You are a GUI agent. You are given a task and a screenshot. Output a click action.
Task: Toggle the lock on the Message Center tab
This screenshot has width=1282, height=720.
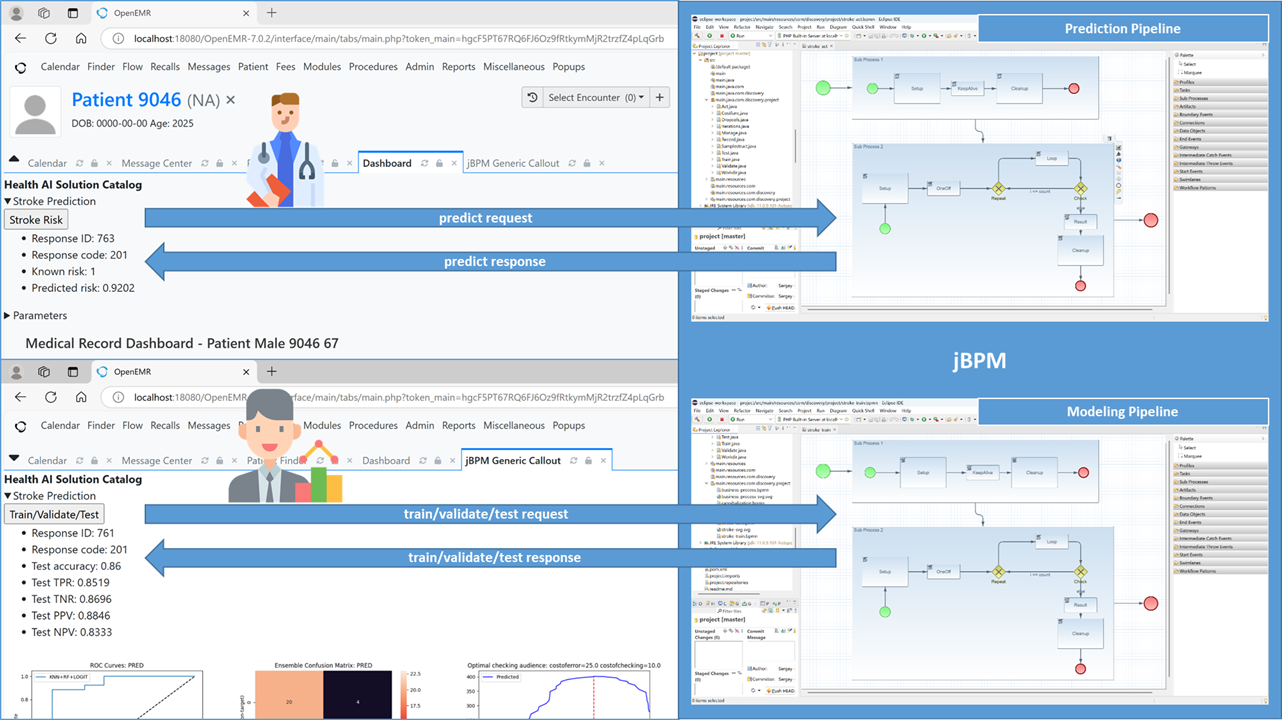pyautogui.click(x=220, y=163)
